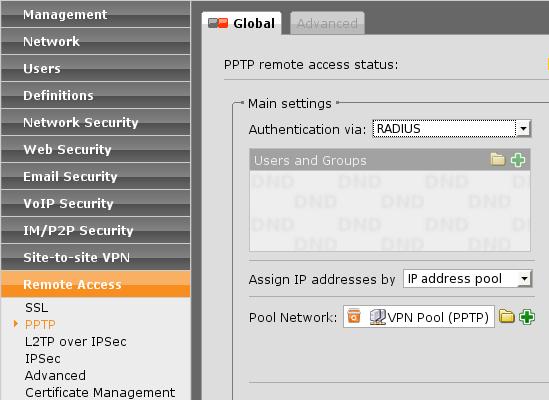
Task: Open folder icon in Users and Groups header
Action: tap(498, 160)
